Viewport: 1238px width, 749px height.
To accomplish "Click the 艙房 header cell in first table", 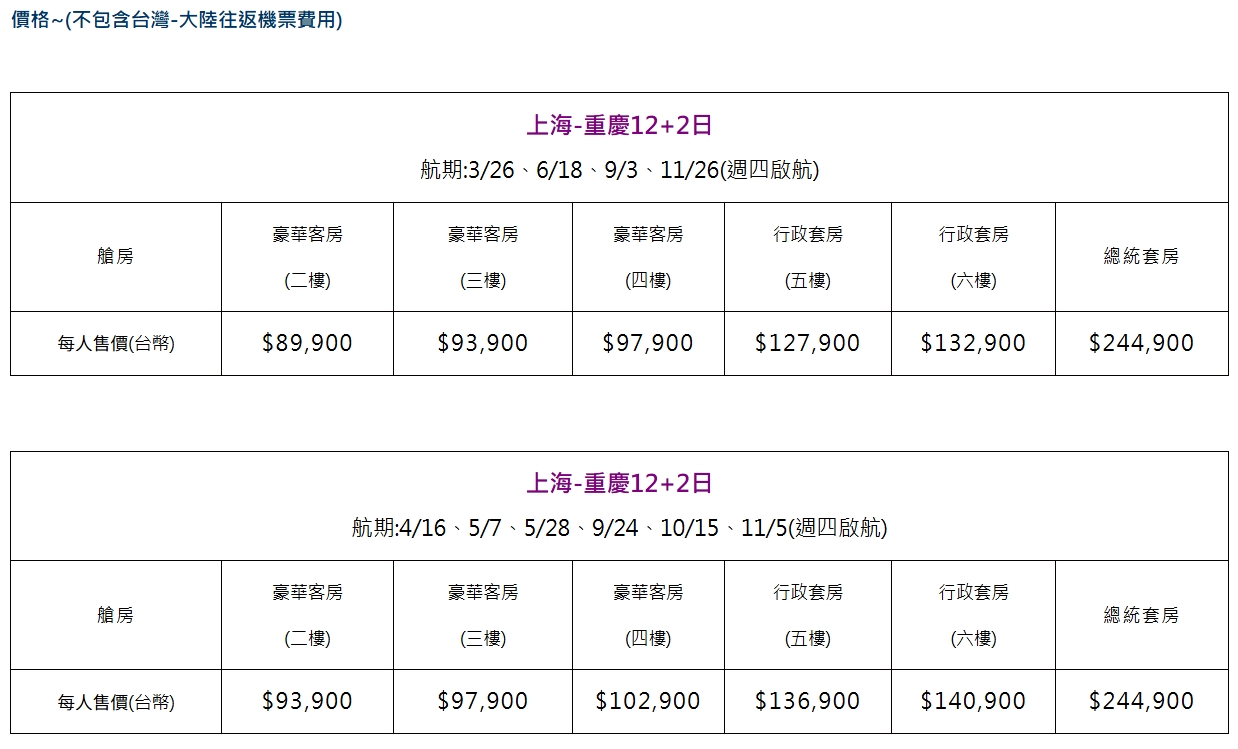I will (x=116, y=257).
